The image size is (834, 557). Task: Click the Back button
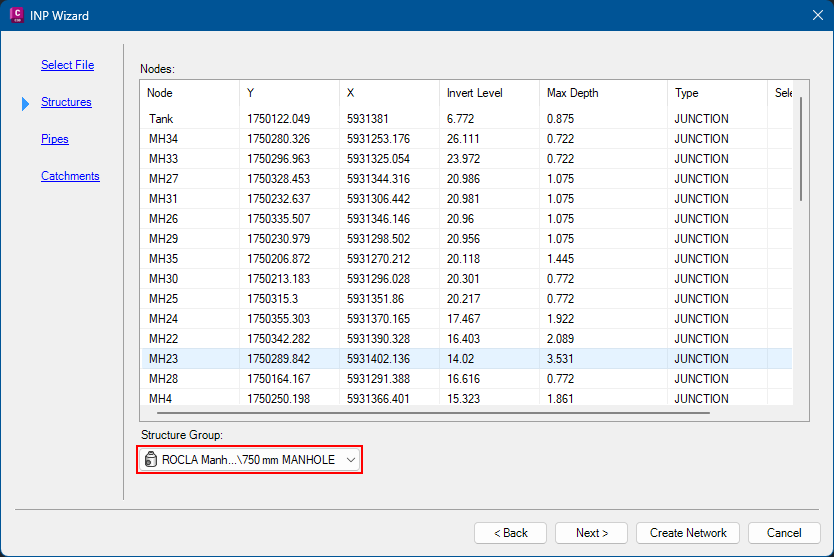coord(510,533)
